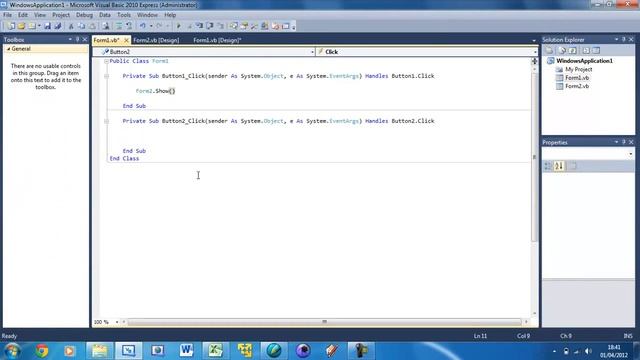Image resolution: width=640 pixels, height=360 pixels.
Task: Open the Edit menu
Action: (23, 15)
